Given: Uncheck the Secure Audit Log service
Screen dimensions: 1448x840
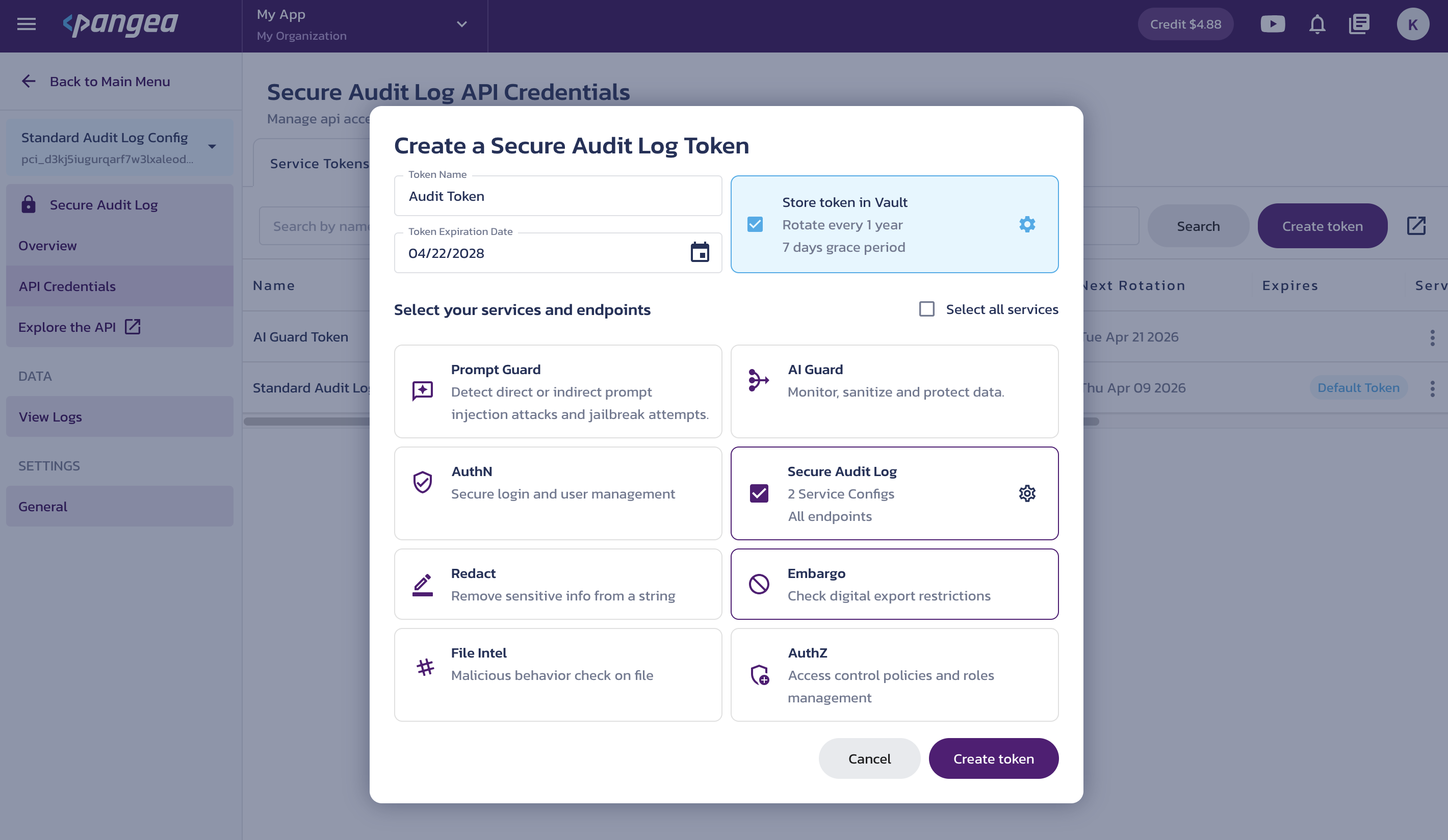Looking at the screenshot, I should click(x=759, y=493).
